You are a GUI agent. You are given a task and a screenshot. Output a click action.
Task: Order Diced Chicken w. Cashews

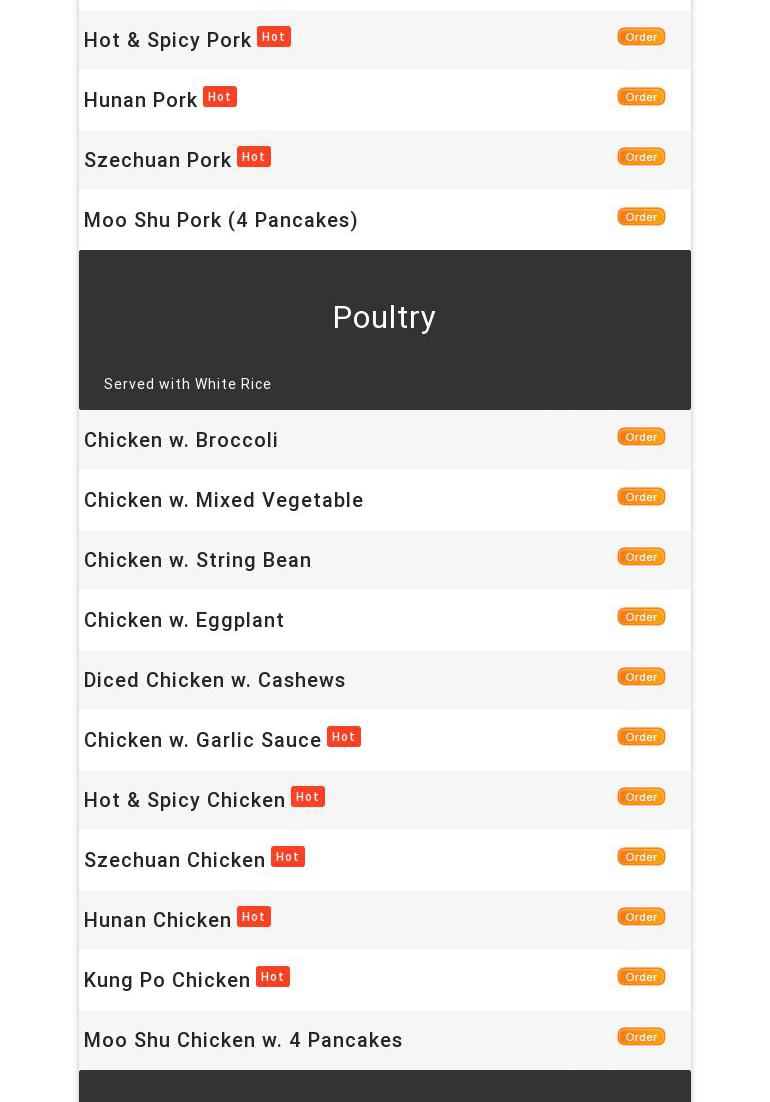coord(641,677)
